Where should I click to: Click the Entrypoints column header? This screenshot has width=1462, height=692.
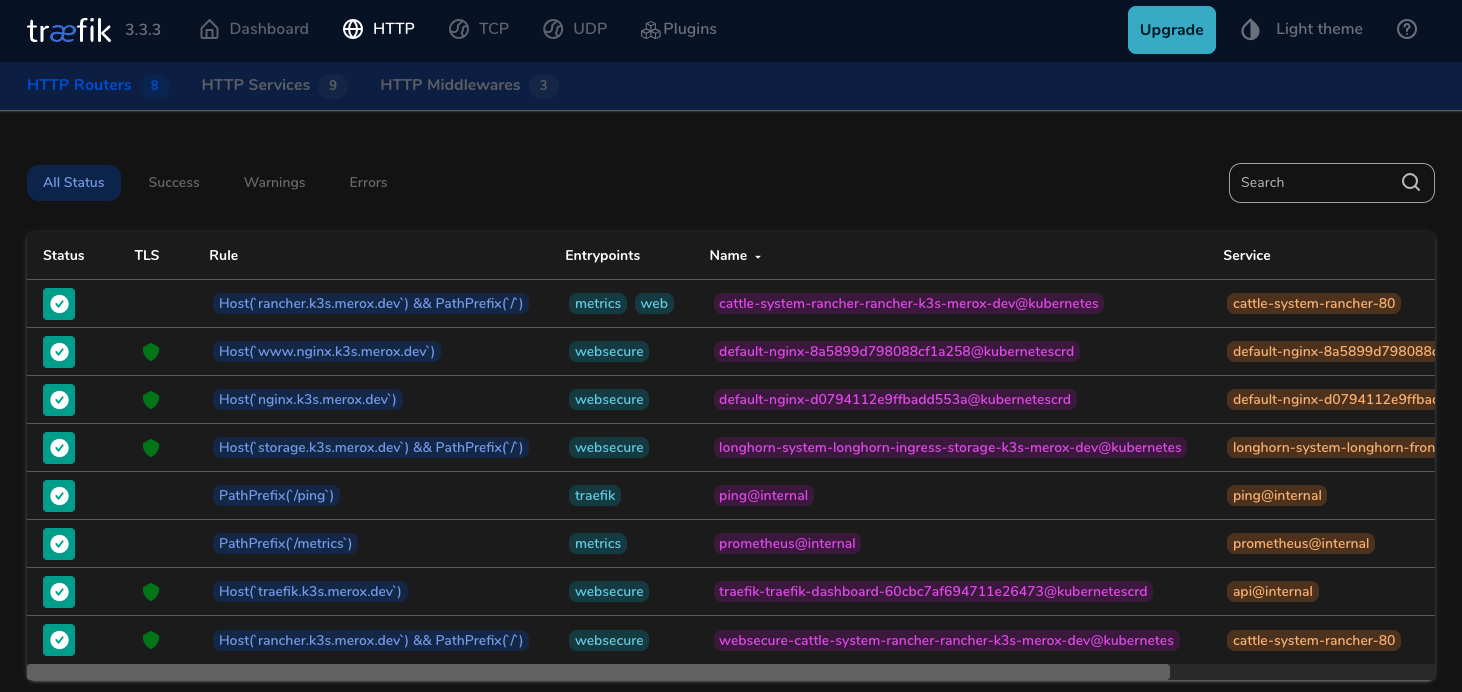602,256
